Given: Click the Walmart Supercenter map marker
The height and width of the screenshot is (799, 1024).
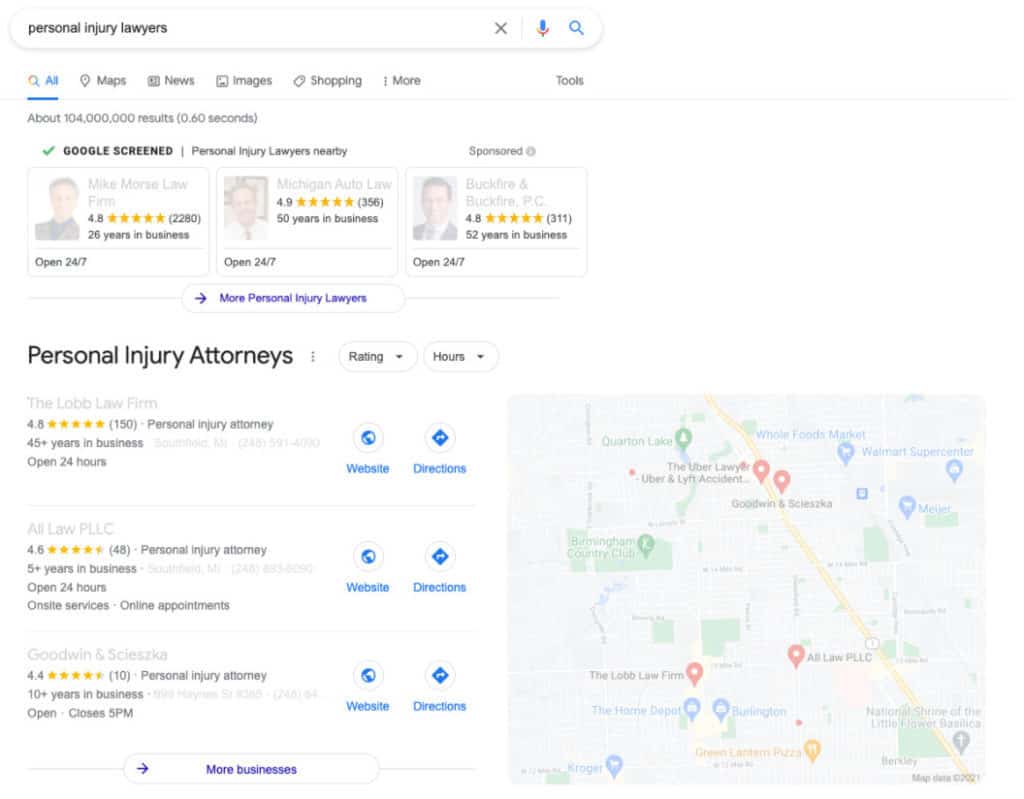Looking at the screenshot, I should coord(954,469).
